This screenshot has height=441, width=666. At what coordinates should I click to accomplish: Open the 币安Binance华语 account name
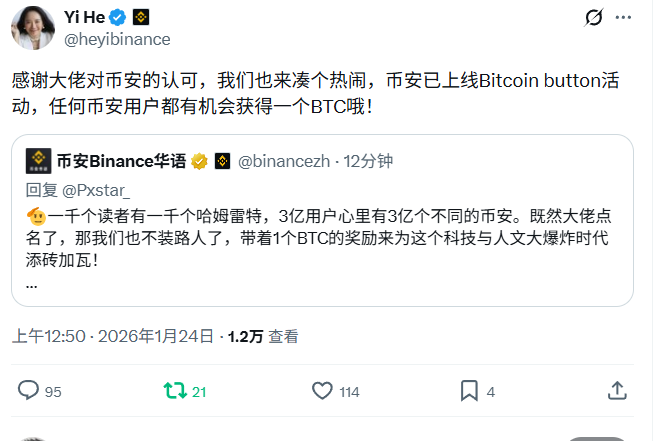[121, 160]
